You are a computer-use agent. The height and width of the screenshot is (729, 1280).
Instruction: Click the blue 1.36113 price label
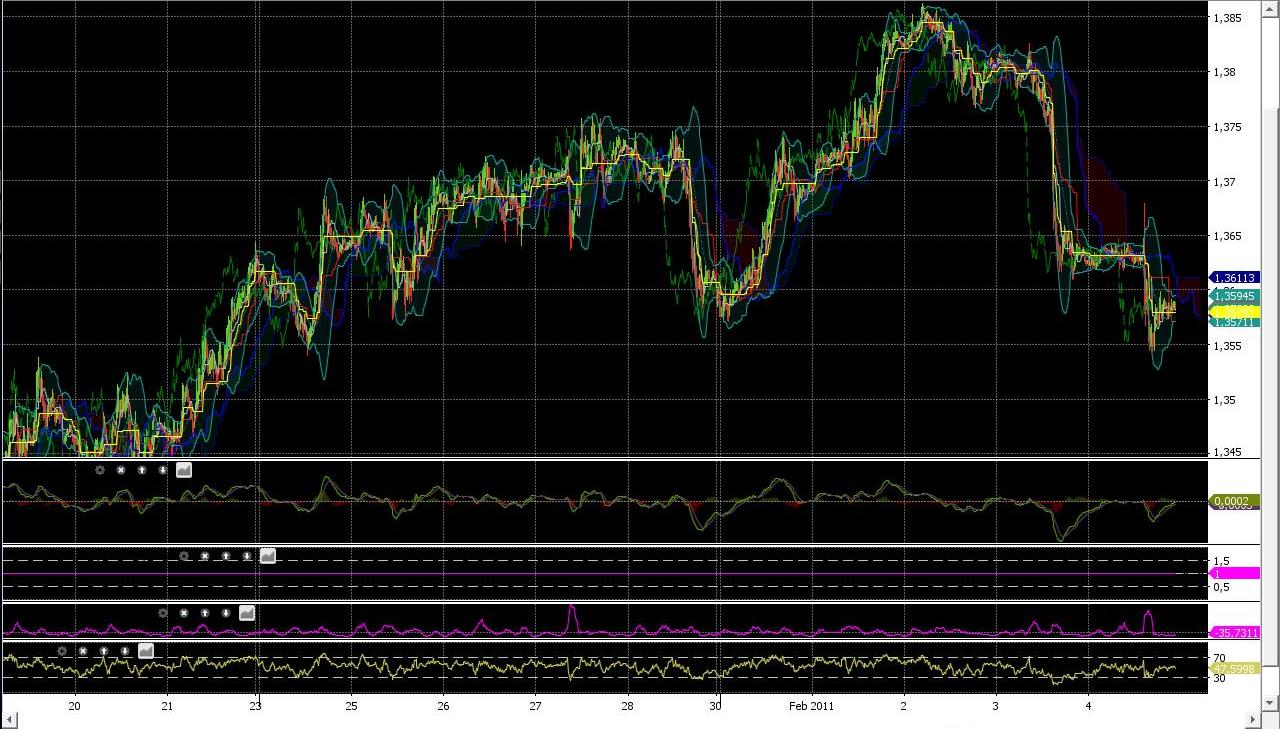[x=1233, y=278]
